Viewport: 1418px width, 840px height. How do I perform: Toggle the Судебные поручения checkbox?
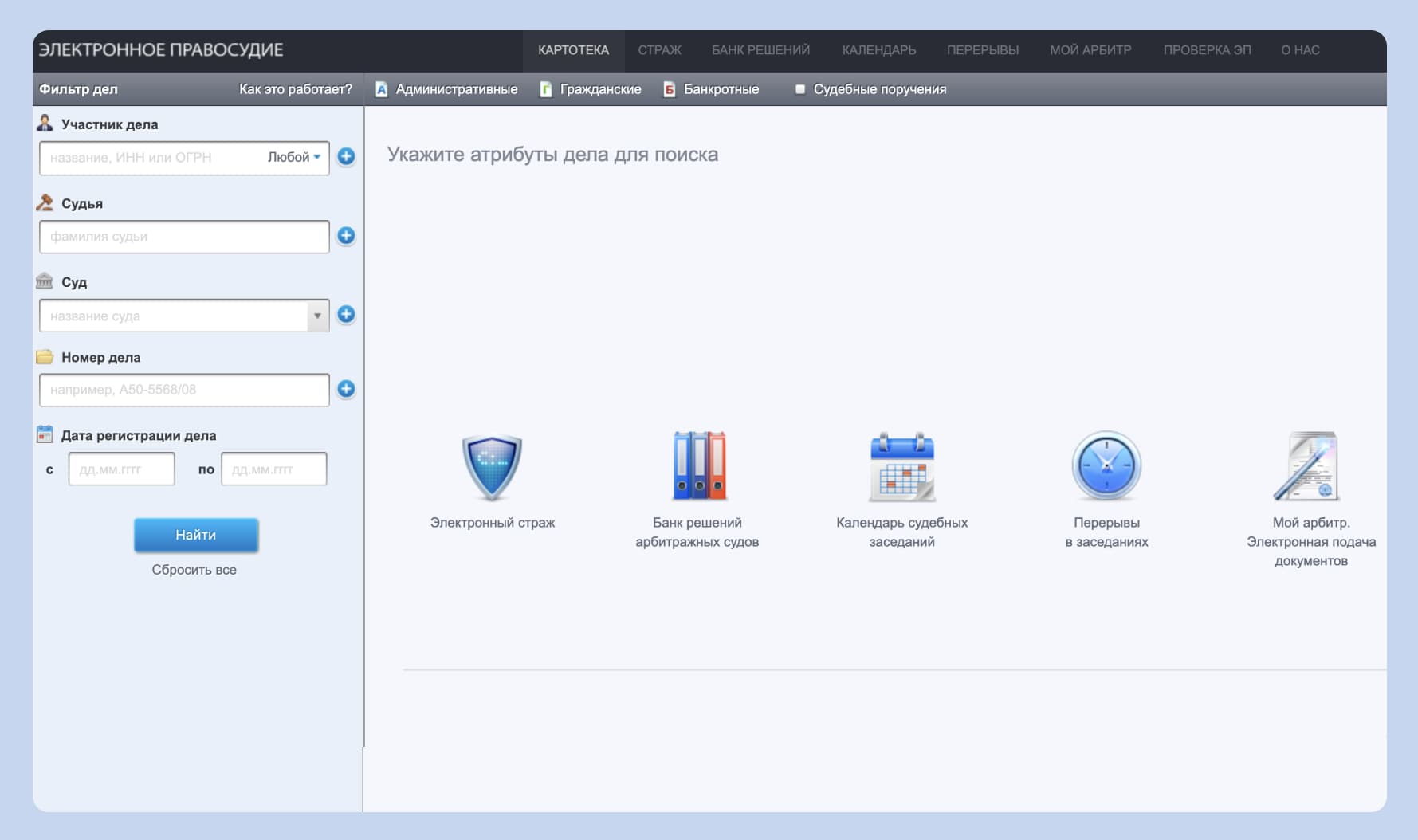(800, 89)
